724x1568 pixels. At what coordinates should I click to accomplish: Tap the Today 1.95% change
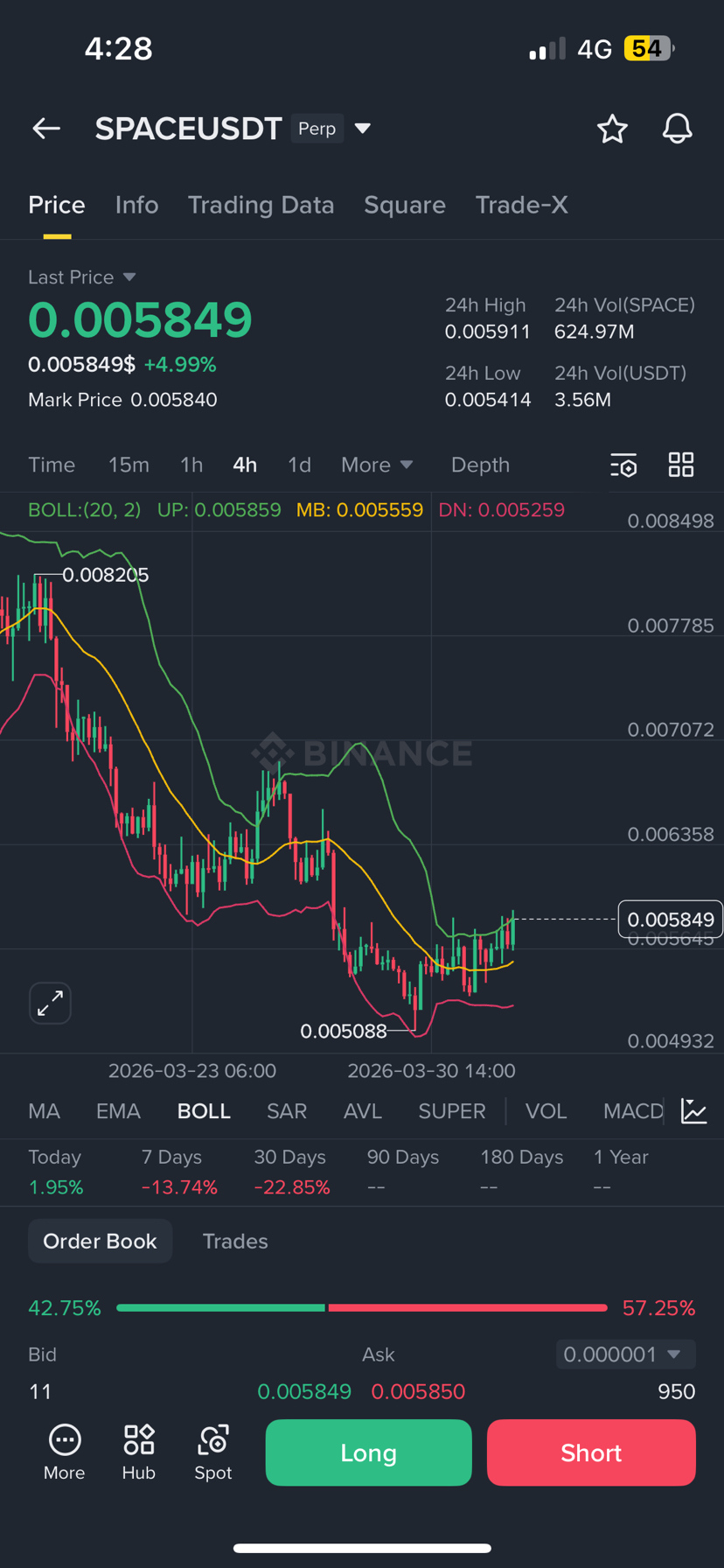56,1187
